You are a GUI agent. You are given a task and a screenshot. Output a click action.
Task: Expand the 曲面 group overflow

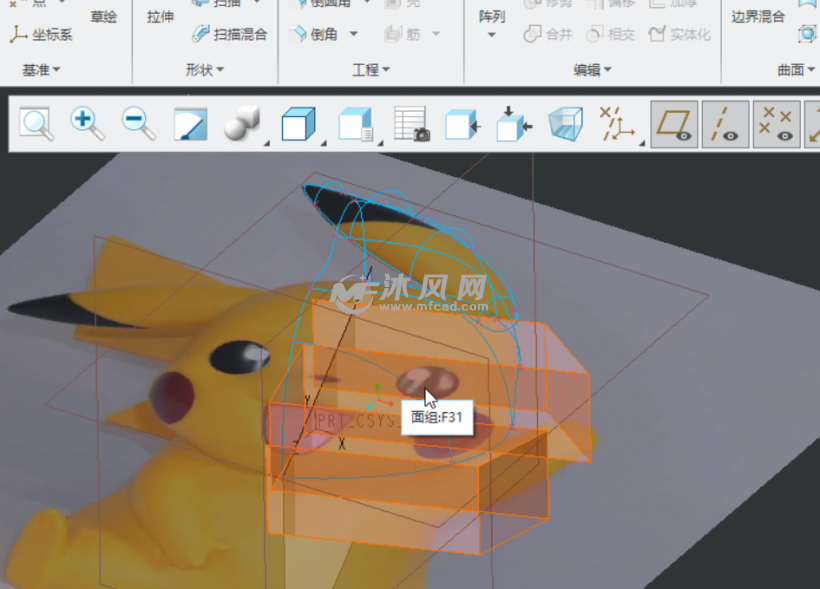pos(796,70)
